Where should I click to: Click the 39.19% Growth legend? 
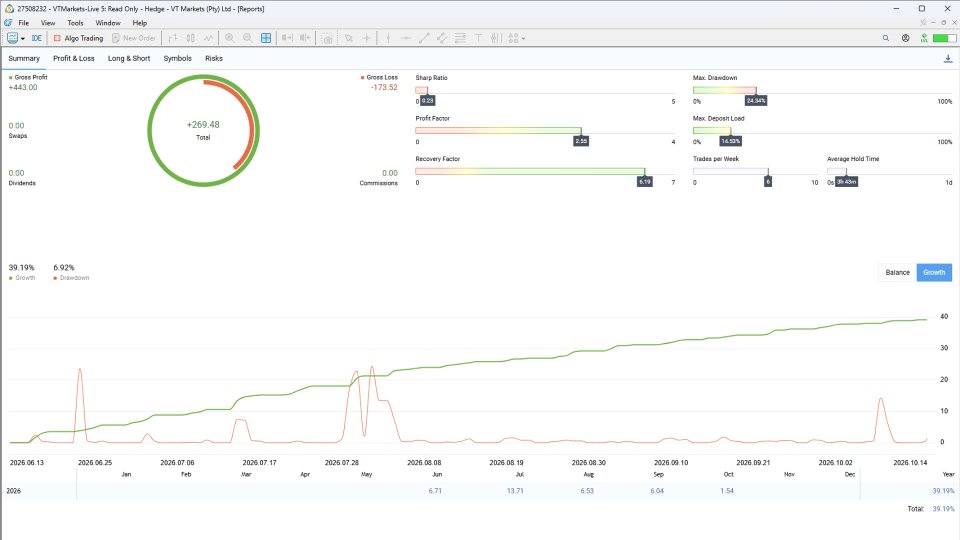tap(22, 272)
